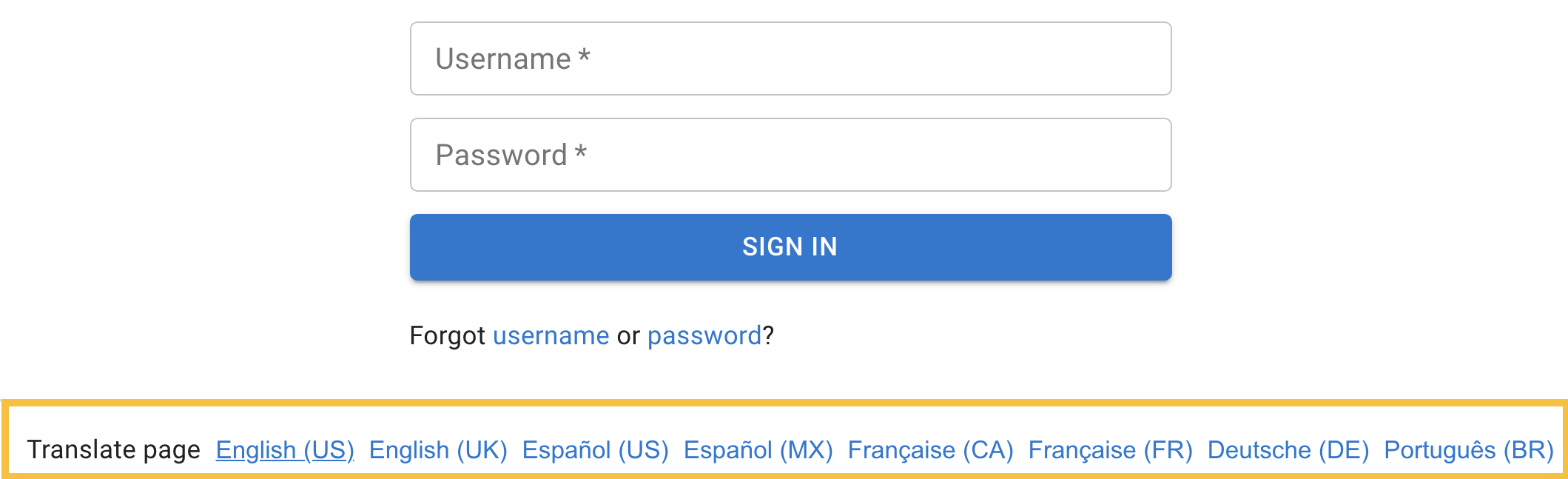Click the asterisk beside Username placeholder
Screen dimensions: 1568x479
pos(584,56)
